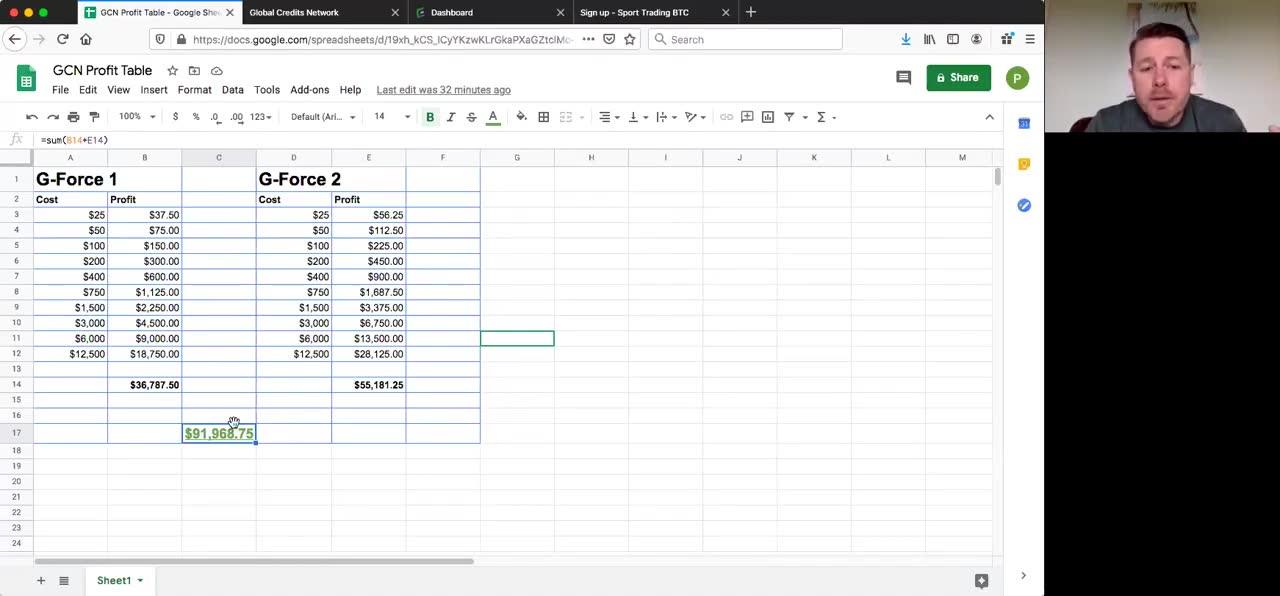The image size is (1280, 596).
Task: Open the font family dropdown
Action: pyautogui.click(x=323, y=117)
